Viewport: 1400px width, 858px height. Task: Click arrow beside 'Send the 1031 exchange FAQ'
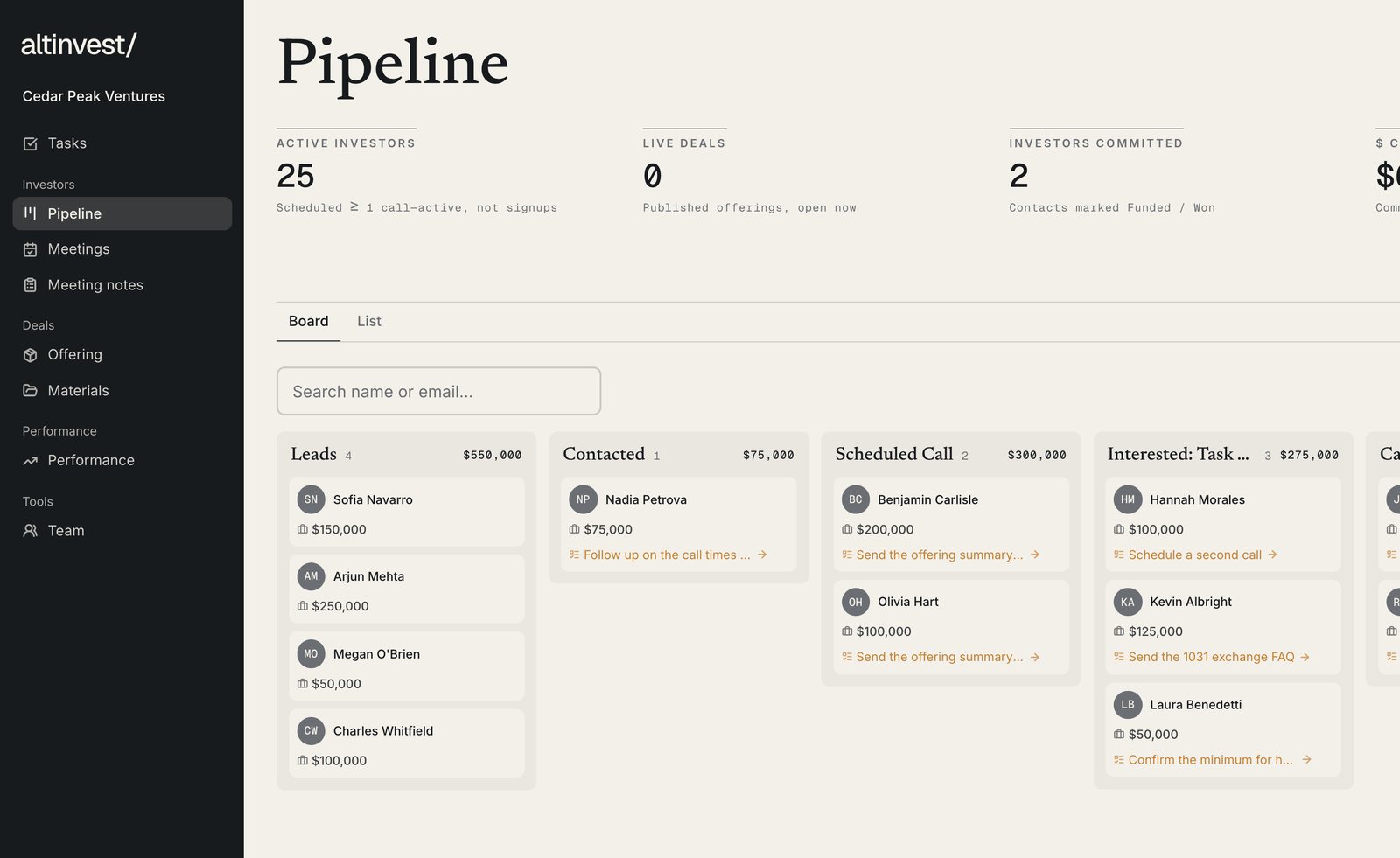tap(1305, 657)
